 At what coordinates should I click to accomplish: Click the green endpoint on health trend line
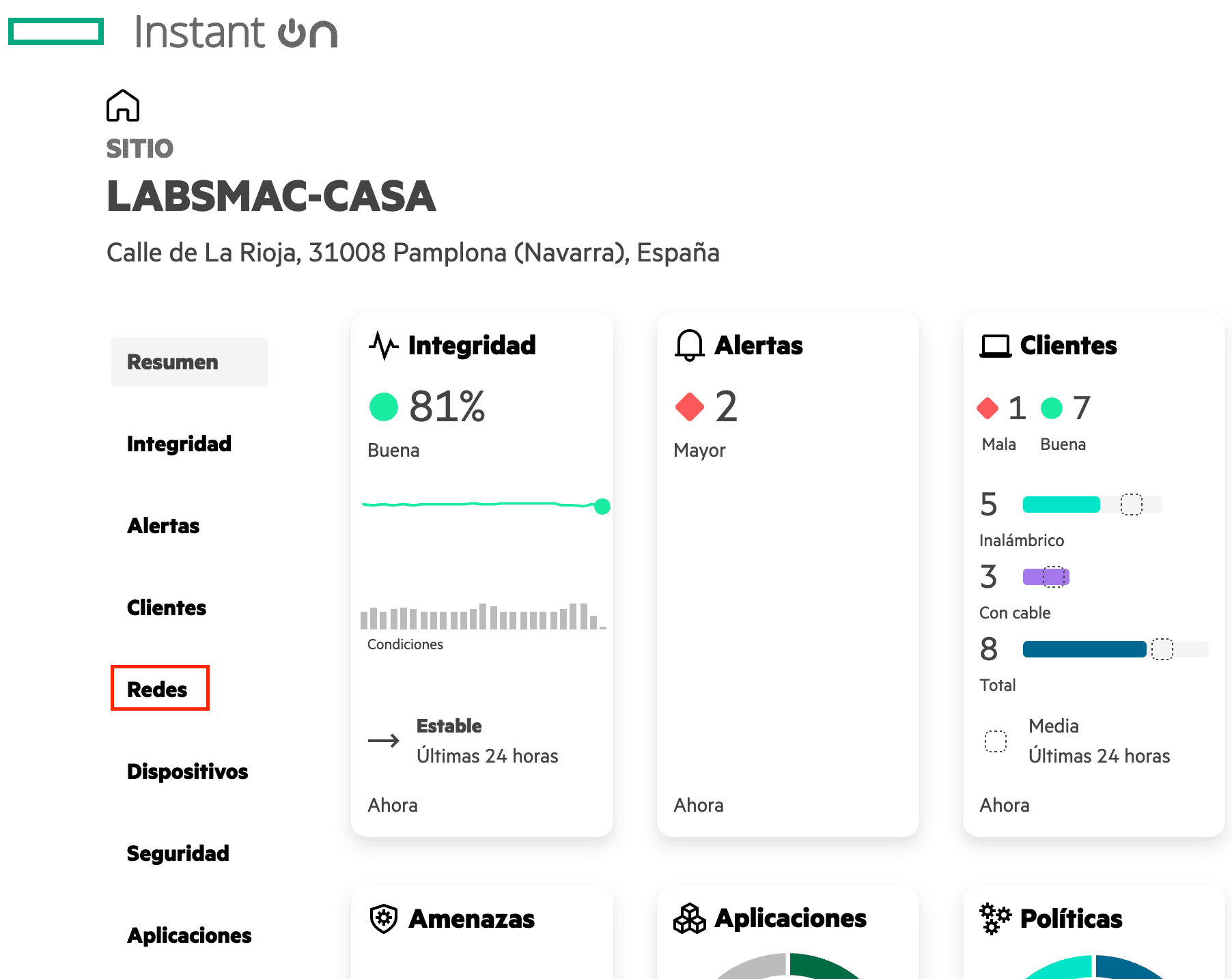click(602, 507)
